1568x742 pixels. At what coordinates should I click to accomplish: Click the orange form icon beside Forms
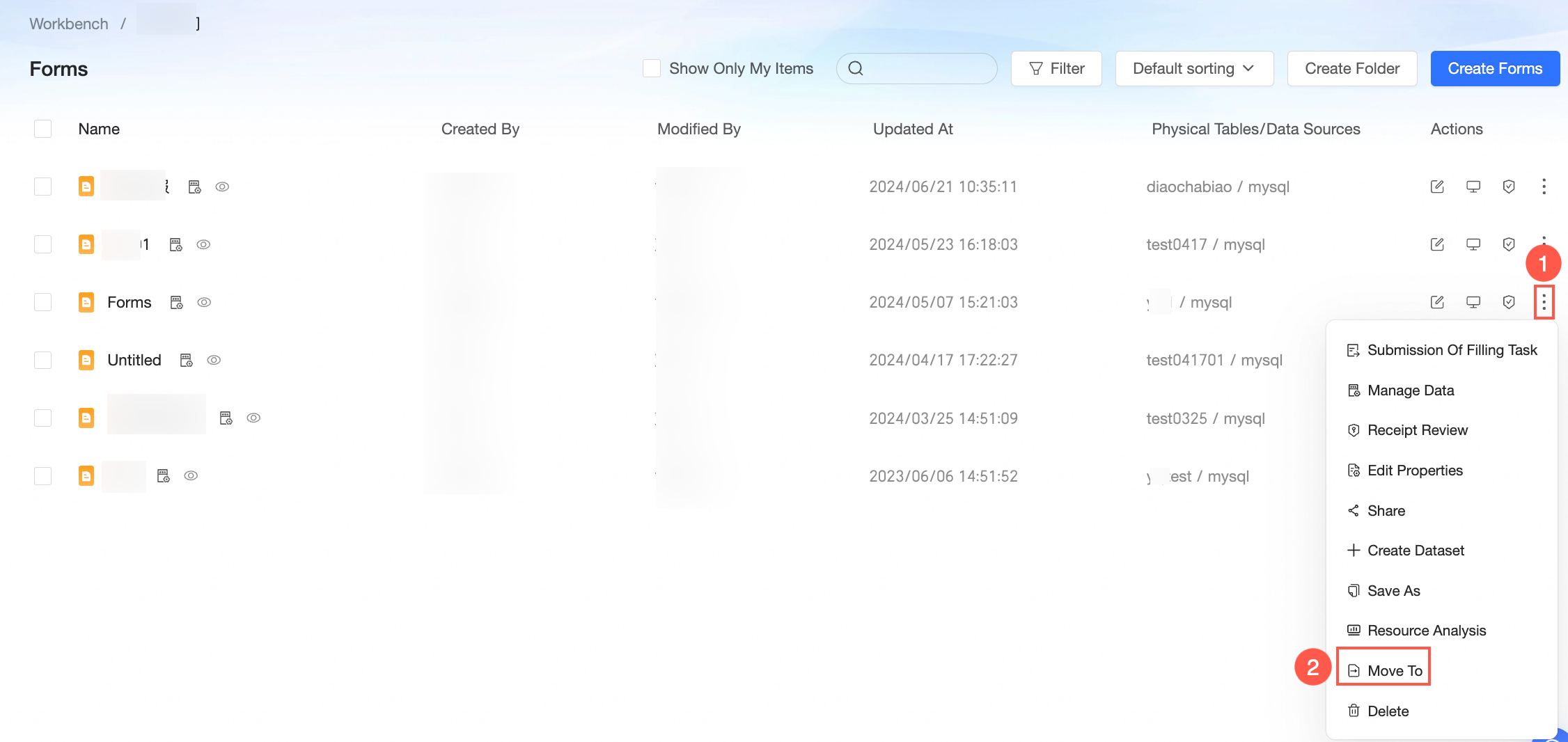coord(86,302)
